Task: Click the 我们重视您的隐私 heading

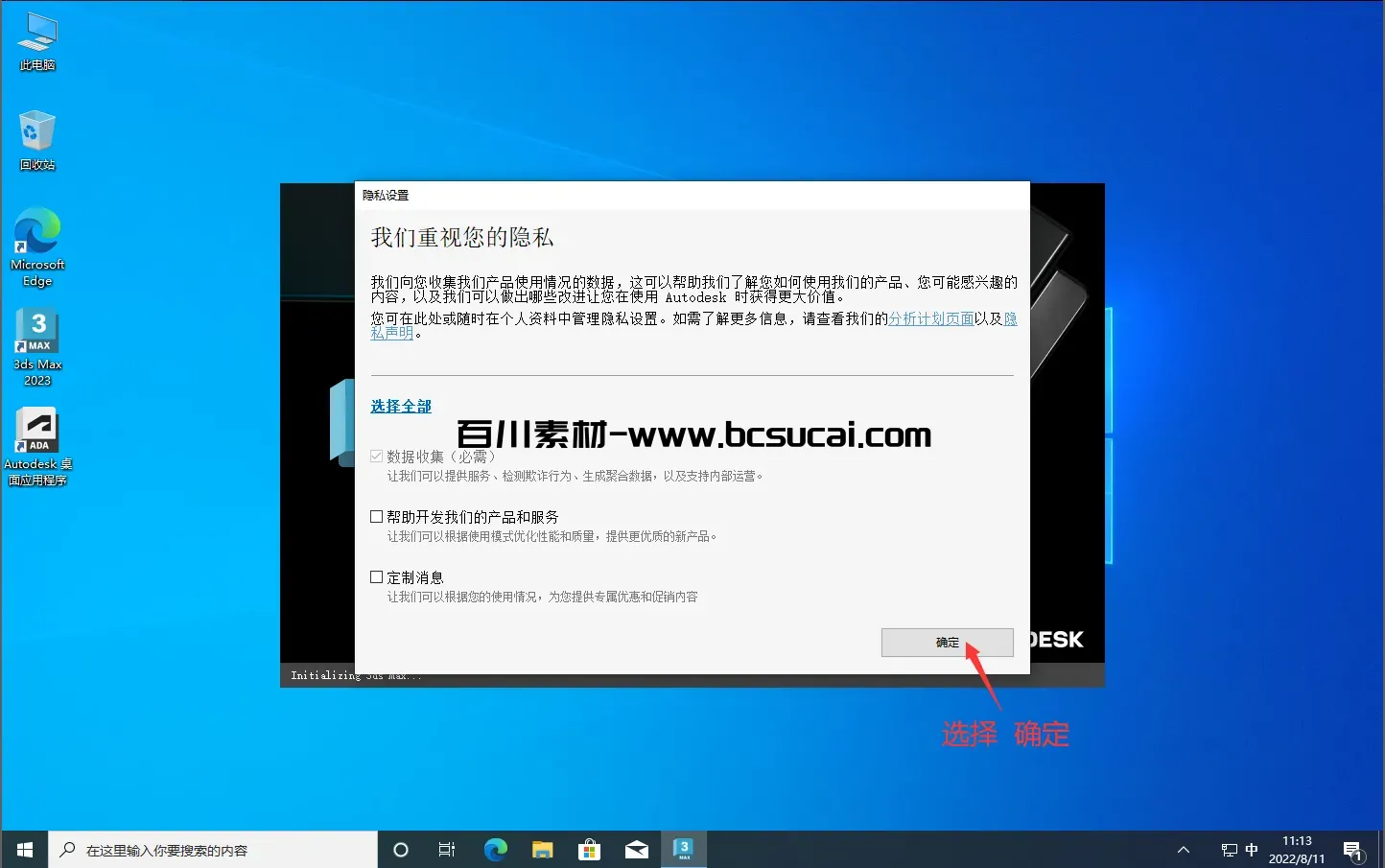Action: pos(462,237)
